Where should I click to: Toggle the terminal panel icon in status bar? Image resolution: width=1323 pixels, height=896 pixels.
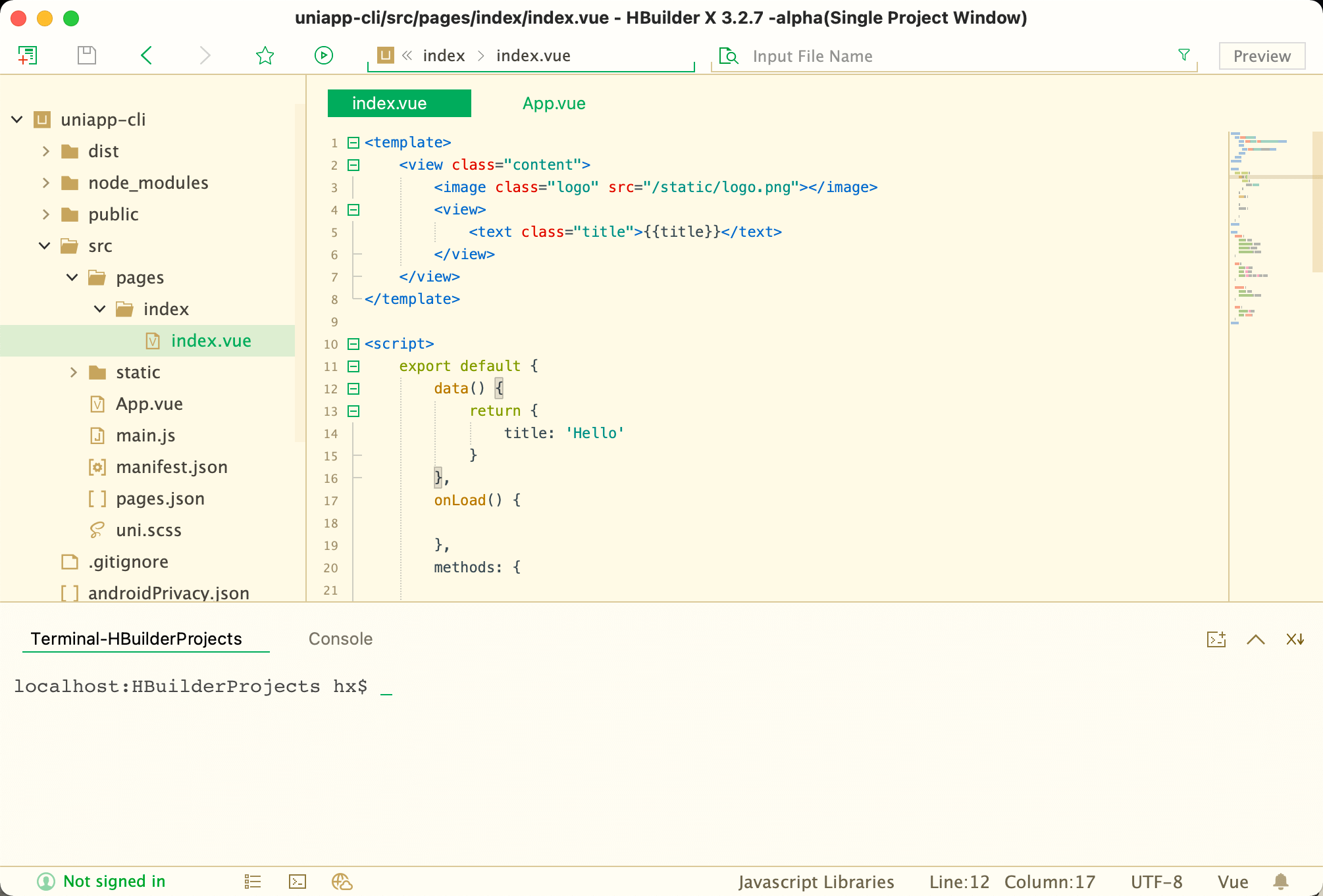[298, 882]
